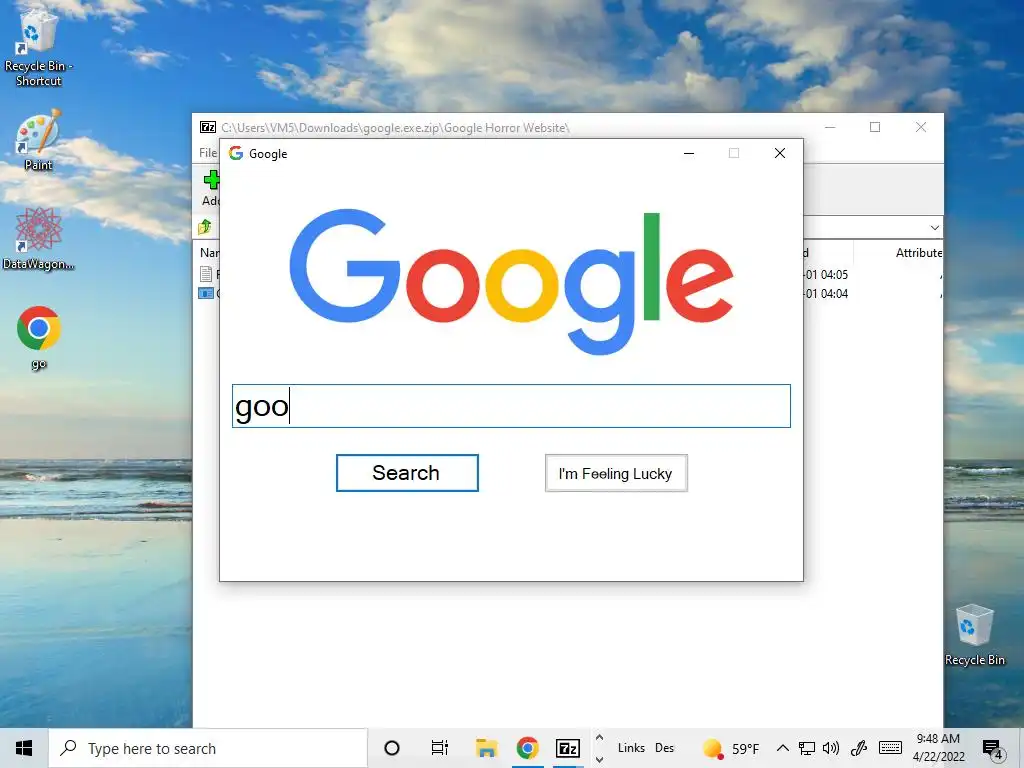Image resolution: width=1024 pixels, height=768 pixels.
Task: Switch to 7-Zip on the taskbar
Action: pyautogui.click(x=568, y=748)
